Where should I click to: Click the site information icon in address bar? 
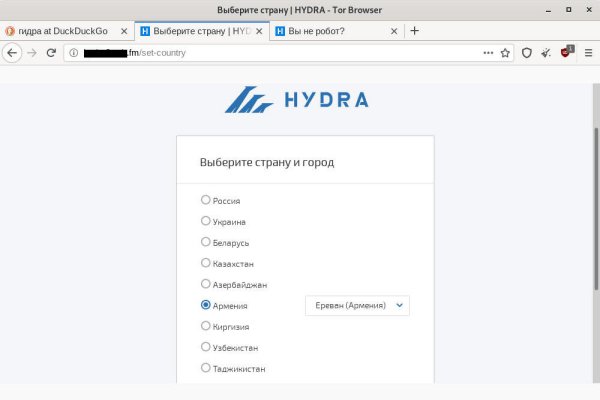click(74, 52)
